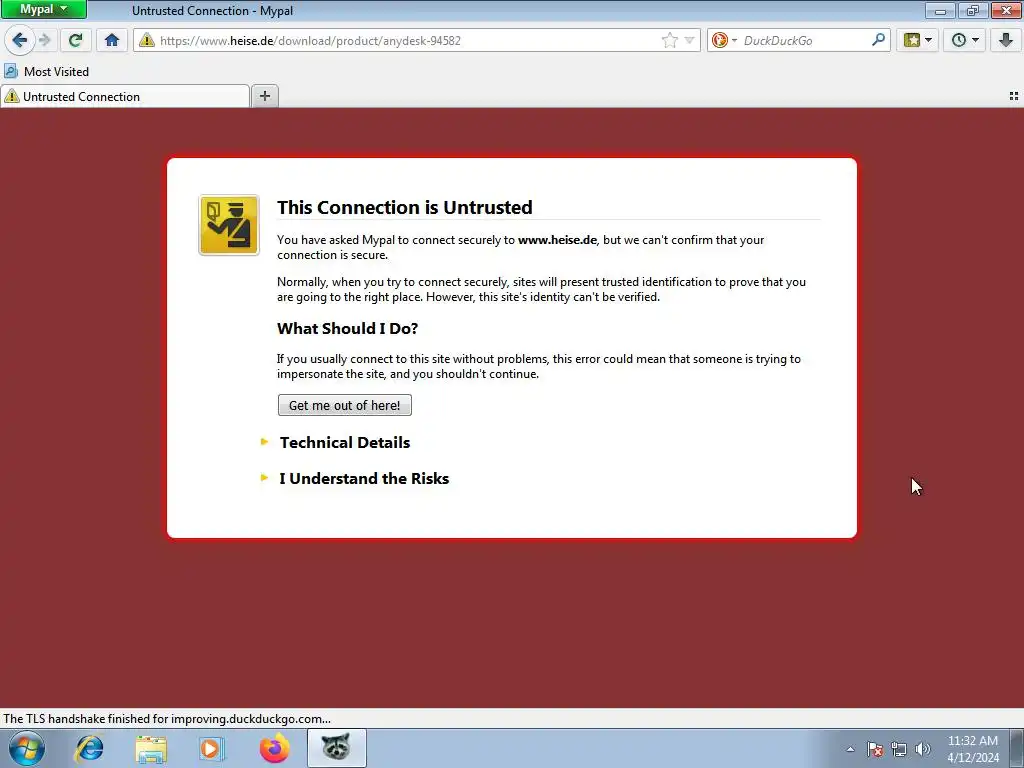
Task: Open Windows Media Player from the taskbar
Action: click(212, 748)
